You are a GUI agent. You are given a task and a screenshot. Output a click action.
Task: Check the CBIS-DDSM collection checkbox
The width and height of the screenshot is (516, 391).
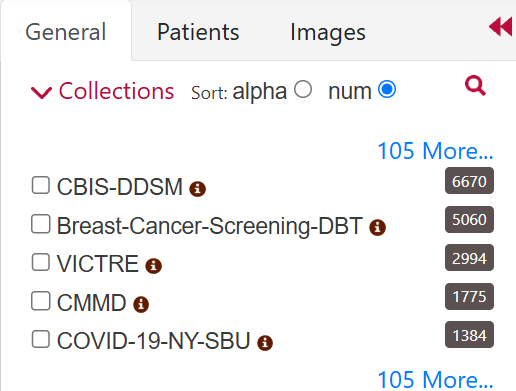point(41,185)
